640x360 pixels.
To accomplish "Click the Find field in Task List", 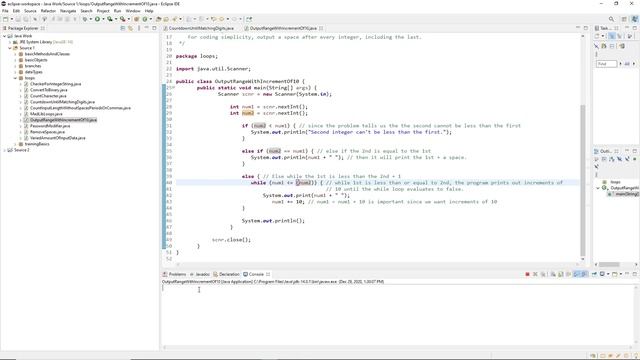I will coord(607,64).
